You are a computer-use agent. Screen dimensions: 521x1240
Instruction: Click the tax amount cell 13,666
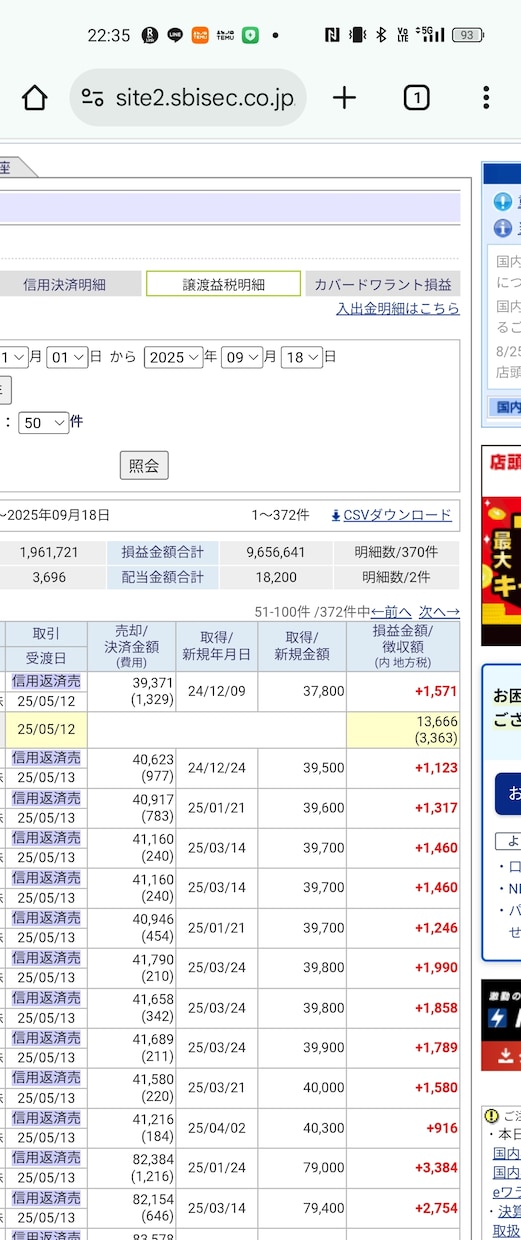tap(403, 730)
